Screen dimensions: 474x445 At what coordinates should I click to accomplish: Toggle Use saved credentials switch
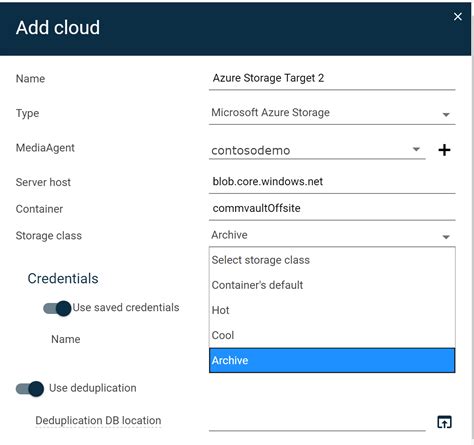pyautogui.click(x=57, y=308)
